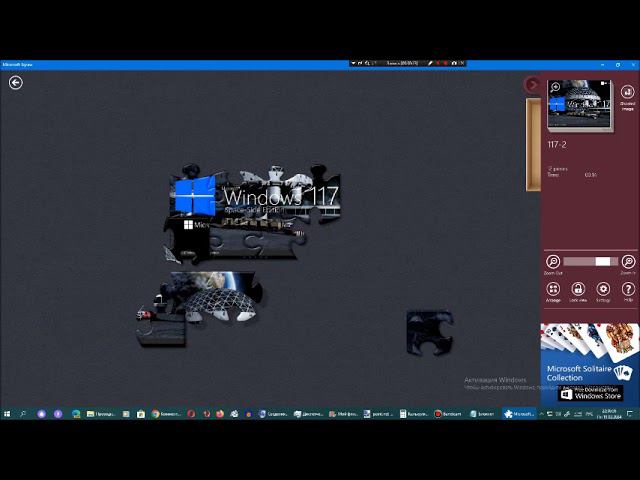
Task: Select the loose dark puzzle piece
Action: point(429,332)
